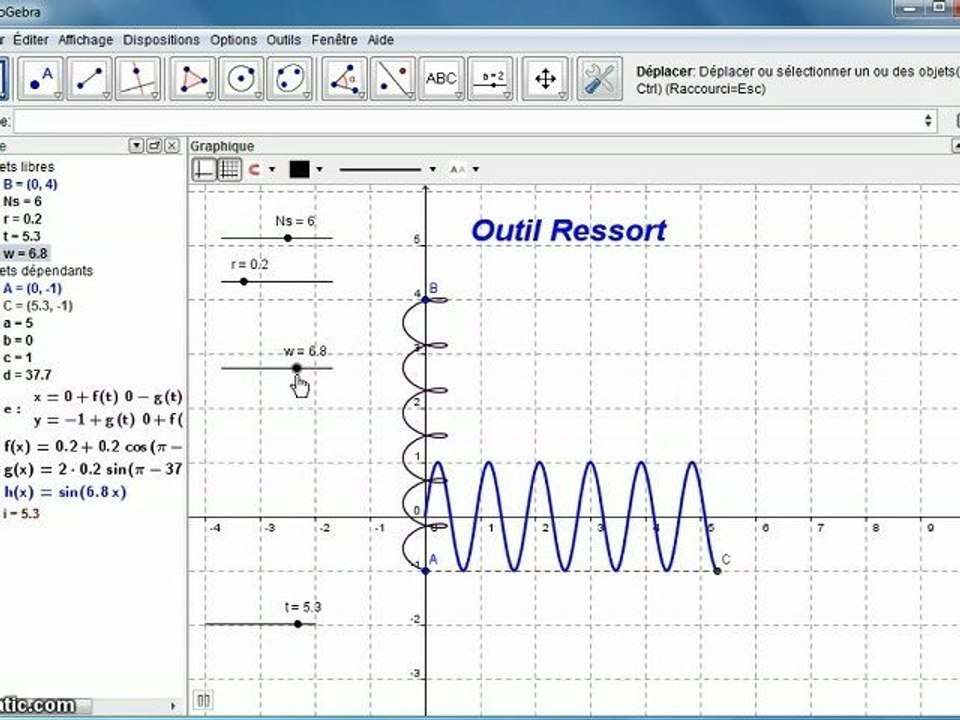Open the New Point tool dropdown arrow
Viewport: 960px width, 720px height.
[58, 96]
